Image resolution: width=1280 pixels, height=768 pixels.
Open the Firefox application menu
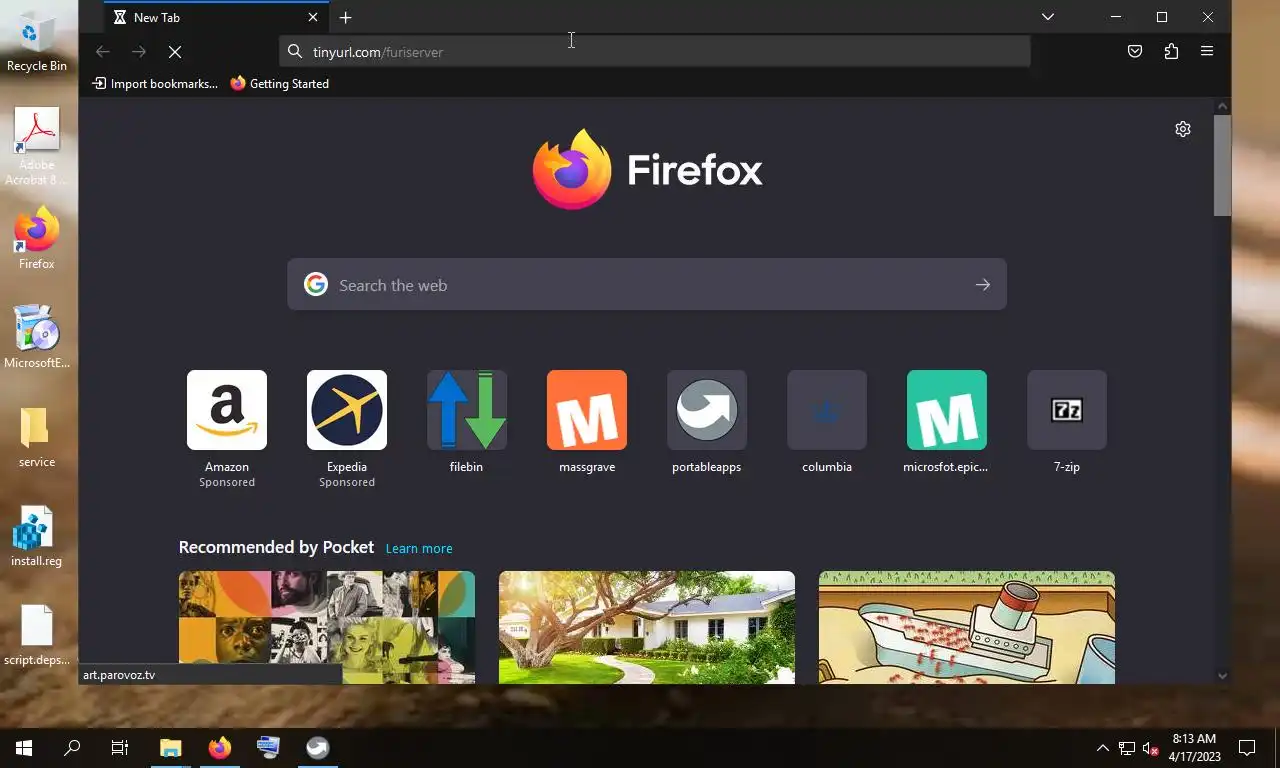click(1207, 52)
